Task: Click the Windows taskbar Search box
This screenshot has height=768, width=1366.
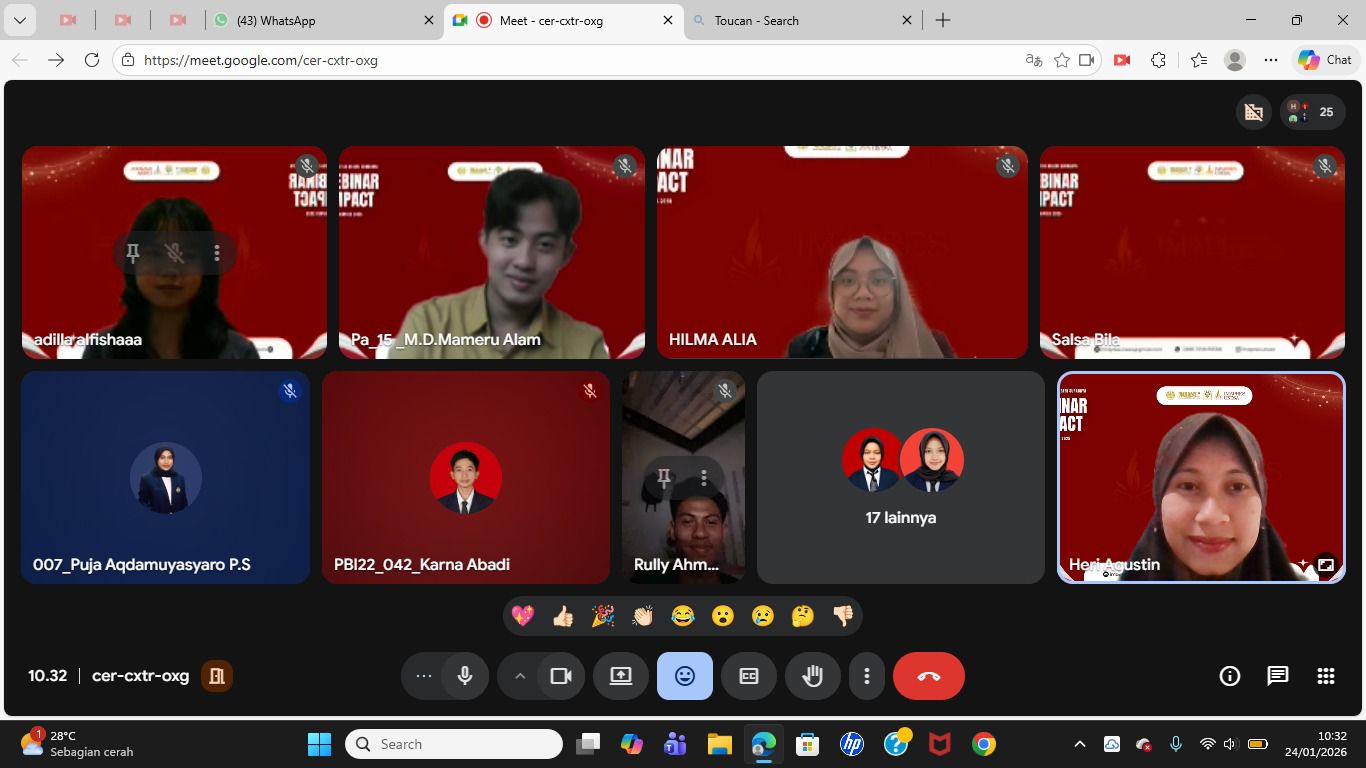Action: pos(455,744)
